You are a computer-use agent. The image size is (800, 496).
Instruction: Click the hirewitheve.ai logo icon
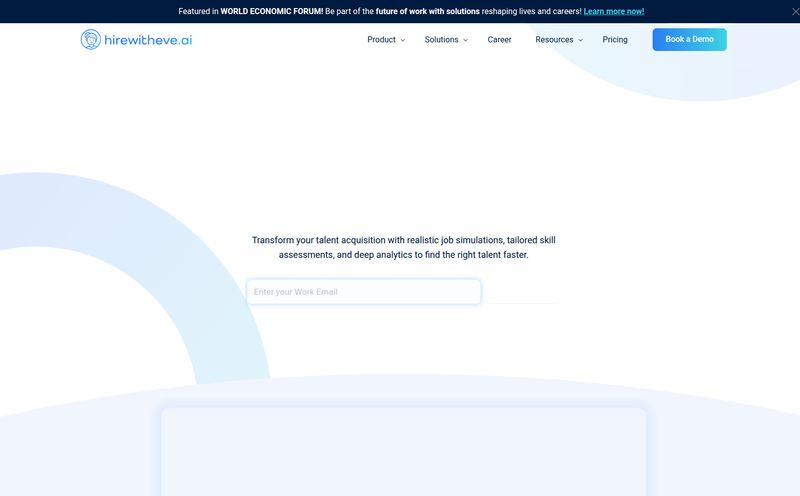(x=90, y=39)
